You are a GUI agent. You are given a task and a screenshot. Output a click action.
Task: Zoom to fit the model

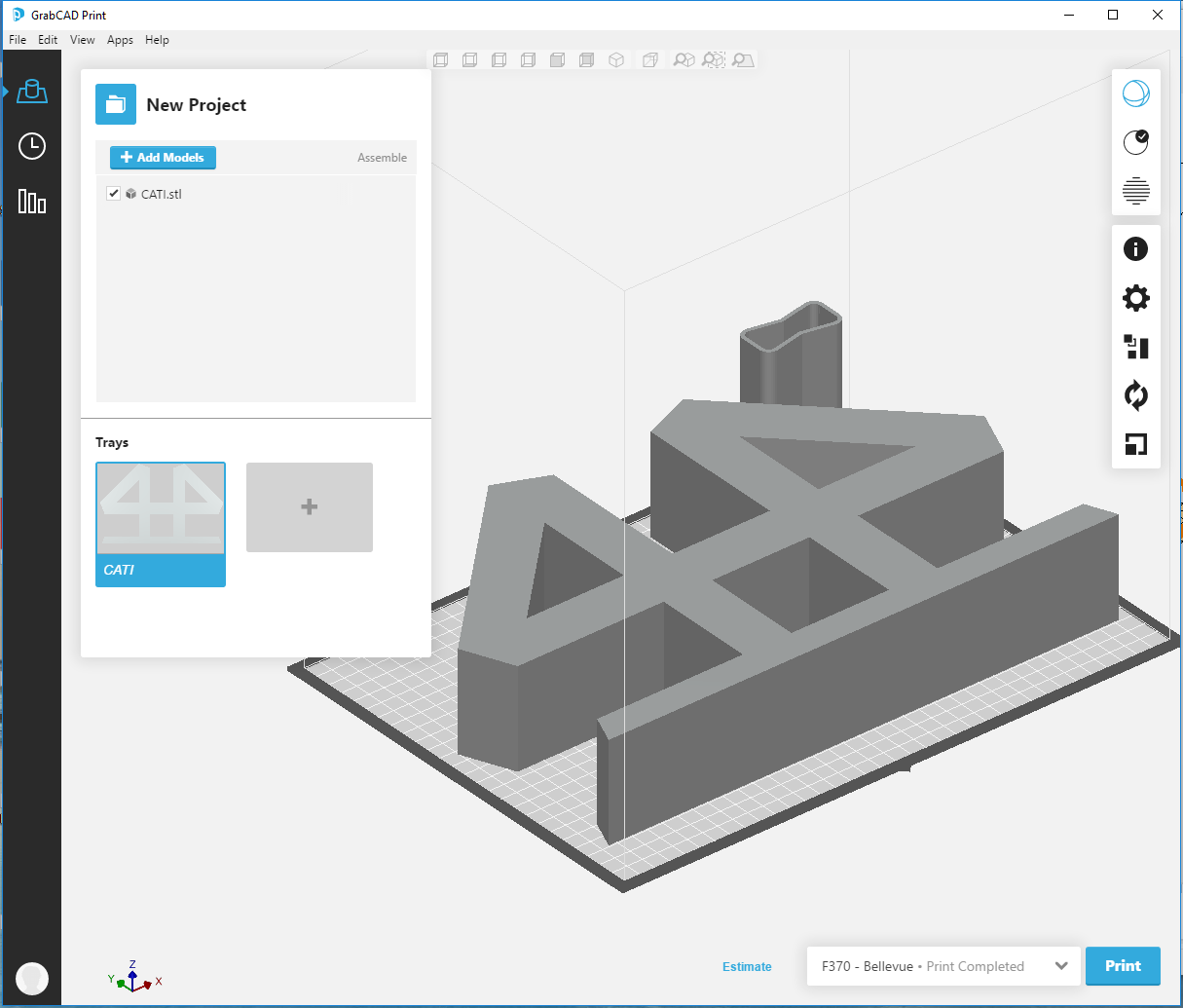(x=684, y=60)
